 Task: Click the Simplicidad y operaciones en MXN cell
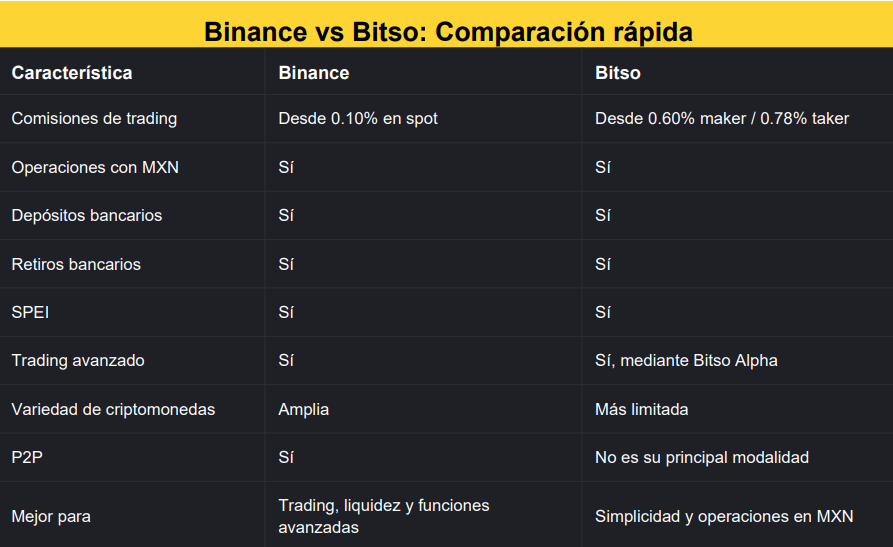click(724, 517)
